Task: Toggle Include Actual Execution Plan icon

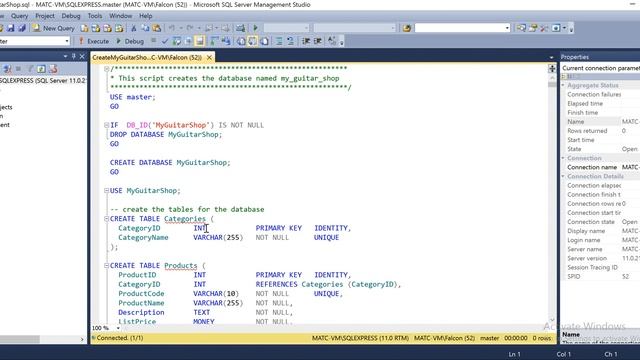Action: tap(214, 41)
